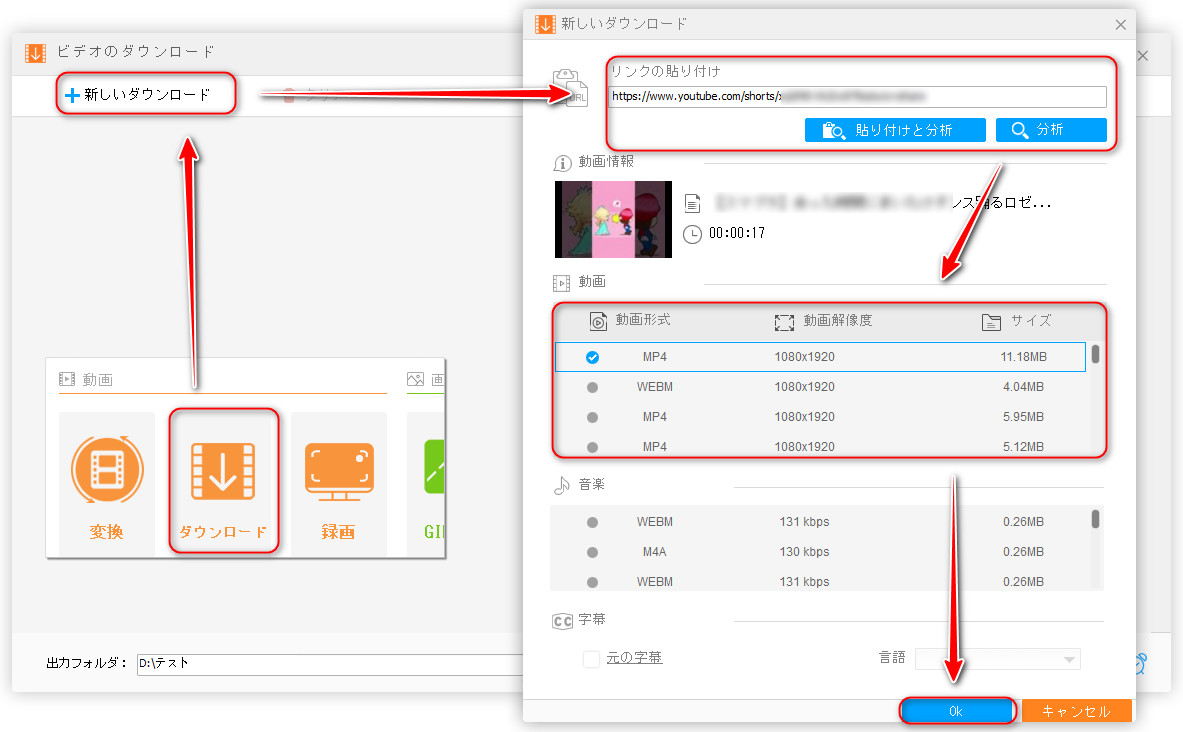Click the YouTube link input field
1183x732 pixels.
858,97
